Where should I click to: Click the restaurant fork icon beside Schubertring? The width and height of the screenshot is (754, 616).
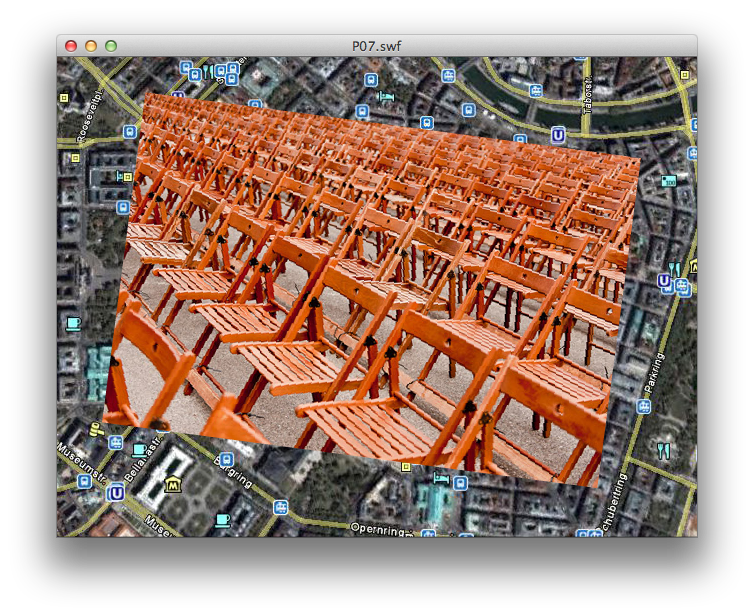663,450
